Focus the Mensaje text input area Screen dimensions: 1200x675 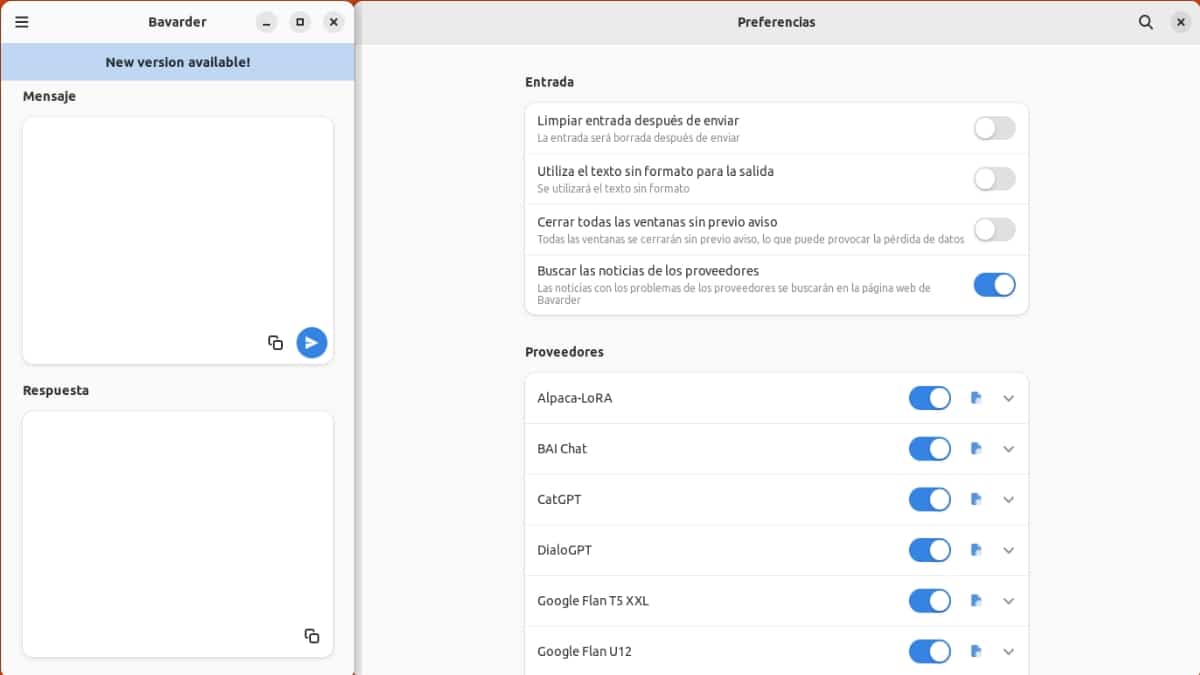pyautogui.click(x=178, y=240)
